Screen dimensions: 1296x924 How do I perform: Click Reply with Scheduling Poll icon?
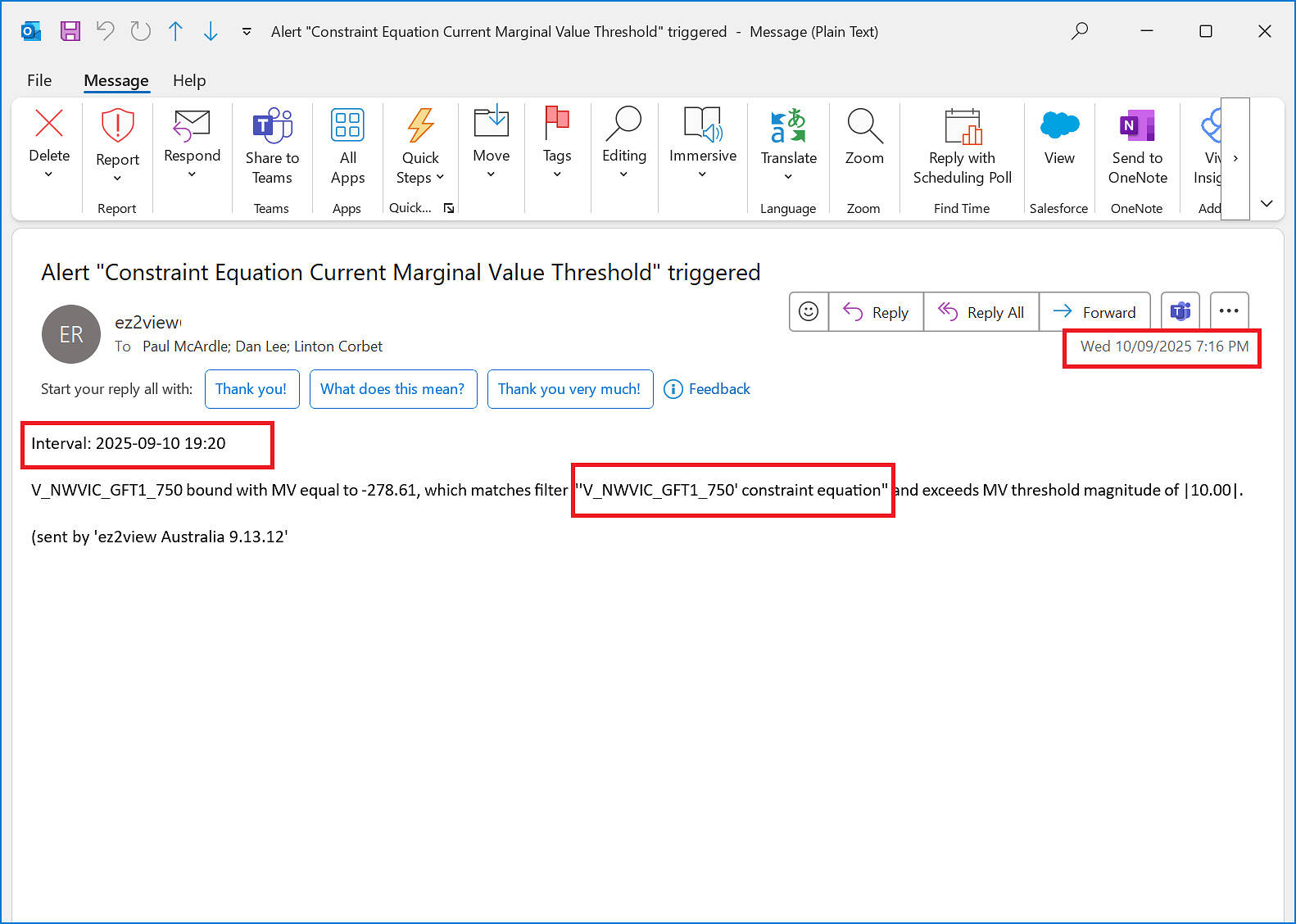point(963,125)
